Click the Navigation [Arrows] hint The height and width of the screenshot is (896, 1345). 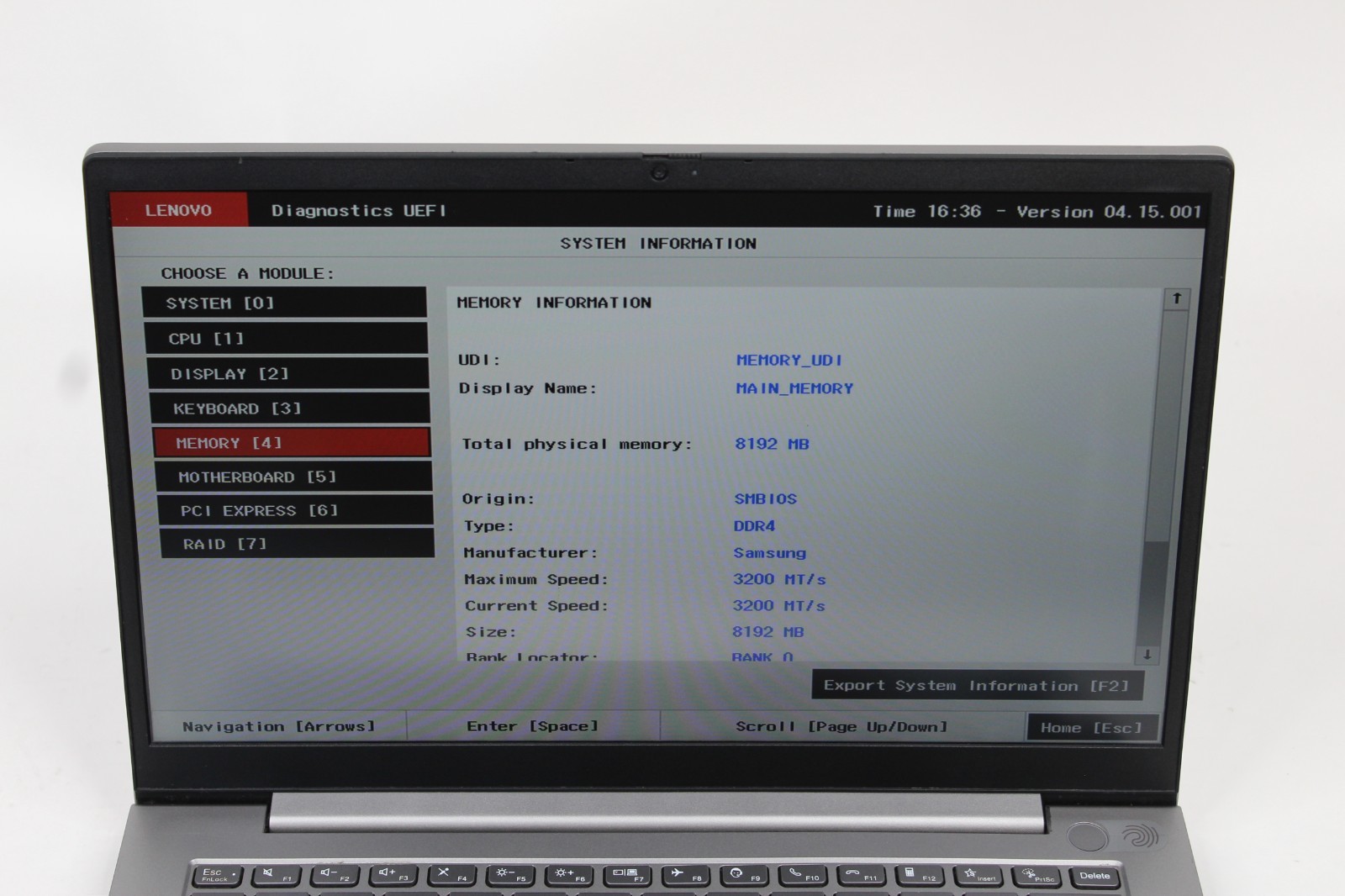[x=278, y=726]
